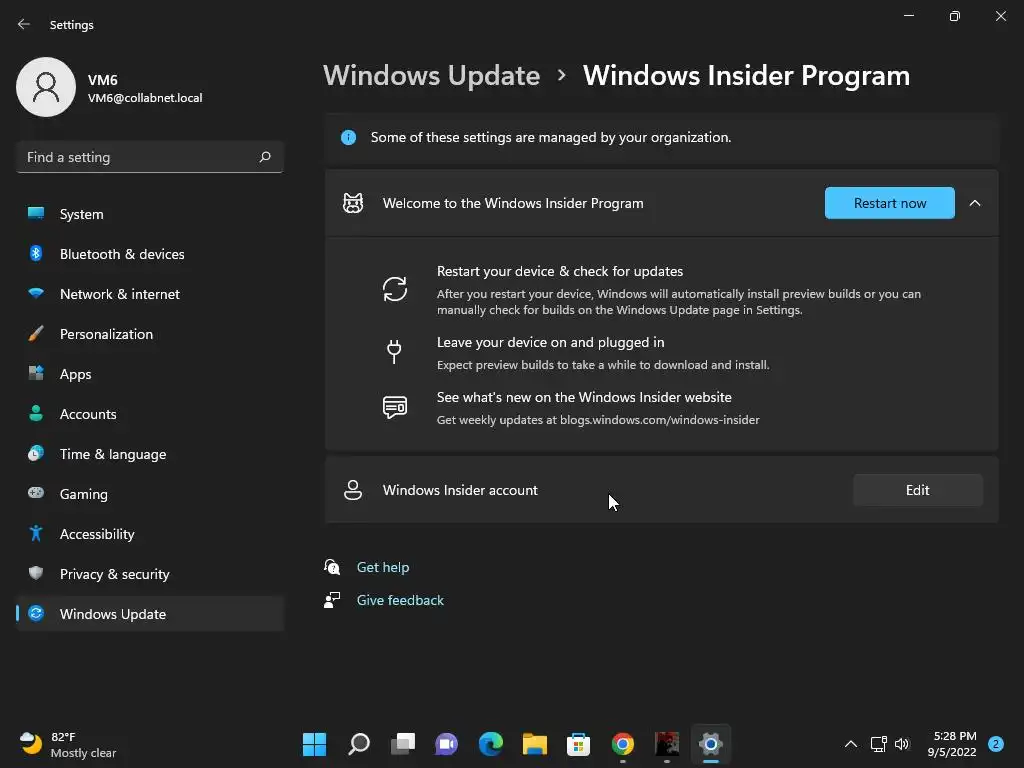Click the power plug icon
Screen dimensions: 1024x768
coord(394,351)
